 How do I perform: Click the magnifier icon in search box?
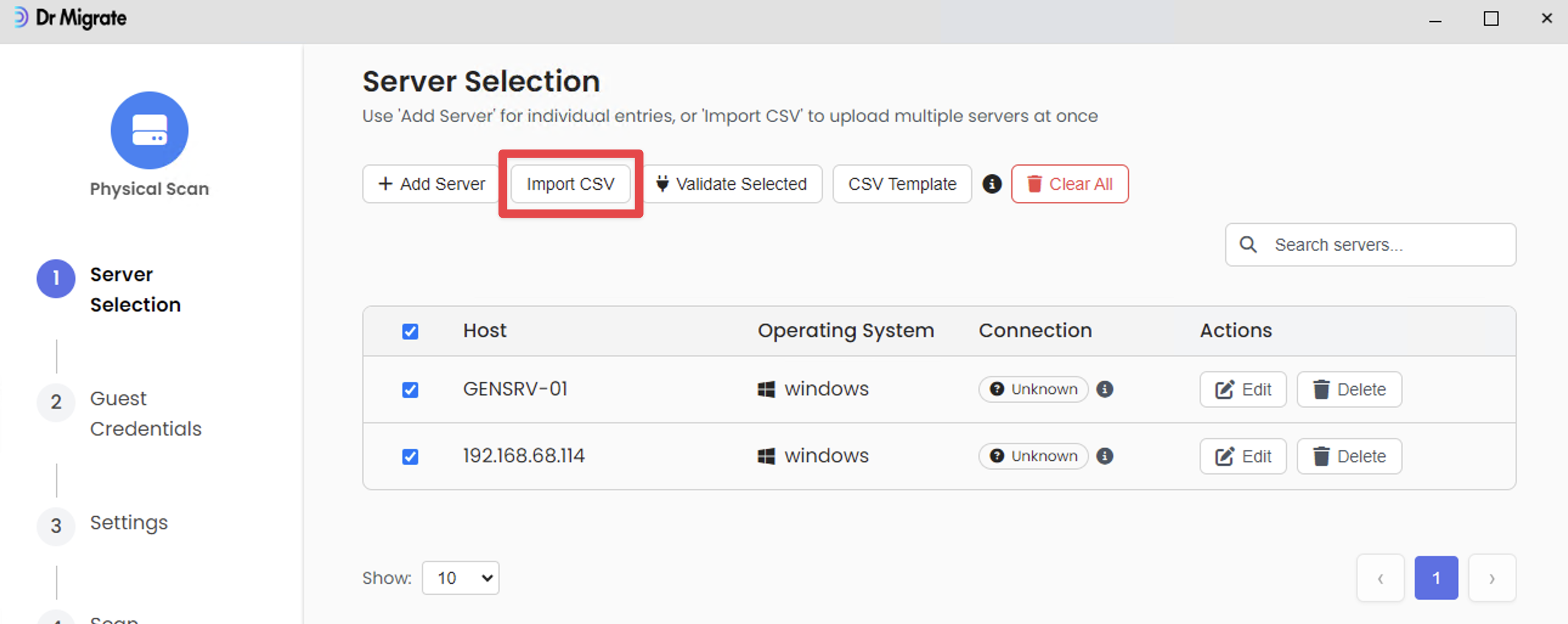coord(1248,244)
